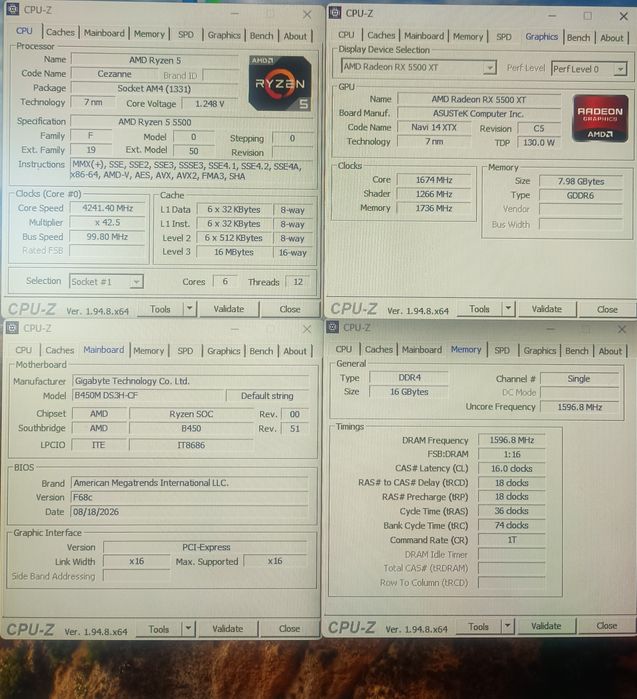Click the memory Size value 16 GBytes
The image size is (637, 699).
(x=409, y=391)
